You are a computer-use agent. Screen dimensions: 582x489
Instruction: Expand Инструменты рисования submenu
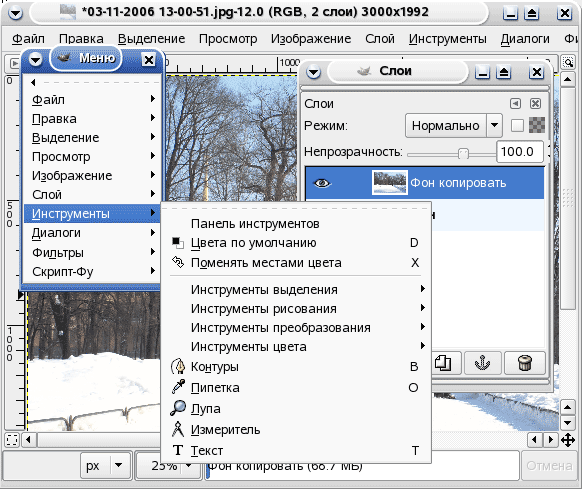(x=296, y=309)
